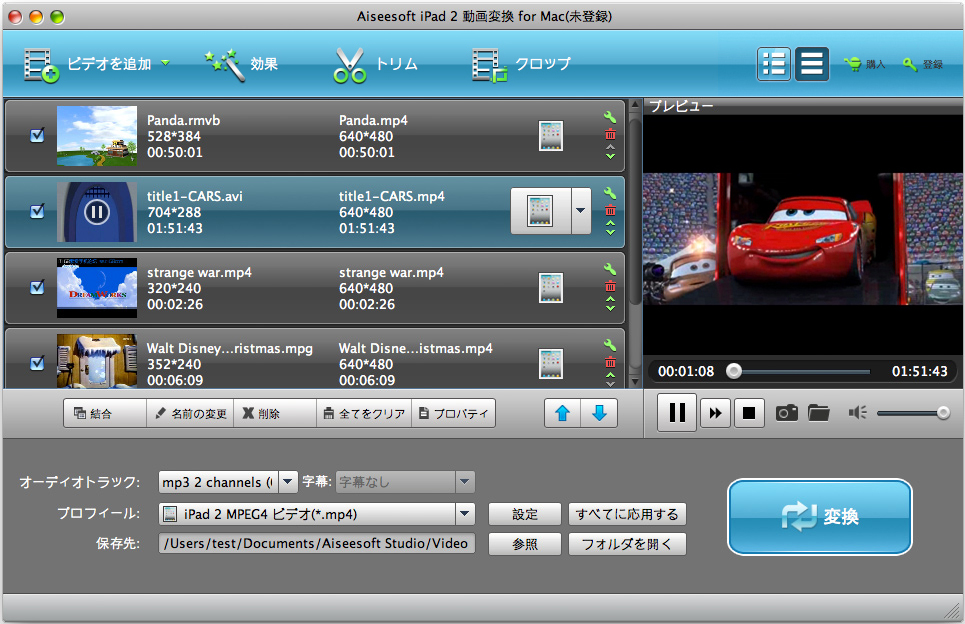
Task: Click the preview seek slider knob
Action: pos(734,371)
